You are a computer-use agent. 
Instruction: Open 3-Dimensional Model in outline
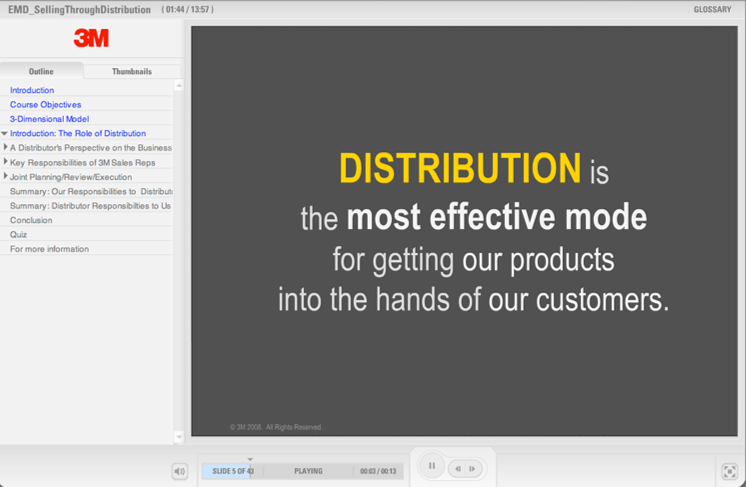click(49, 119)
